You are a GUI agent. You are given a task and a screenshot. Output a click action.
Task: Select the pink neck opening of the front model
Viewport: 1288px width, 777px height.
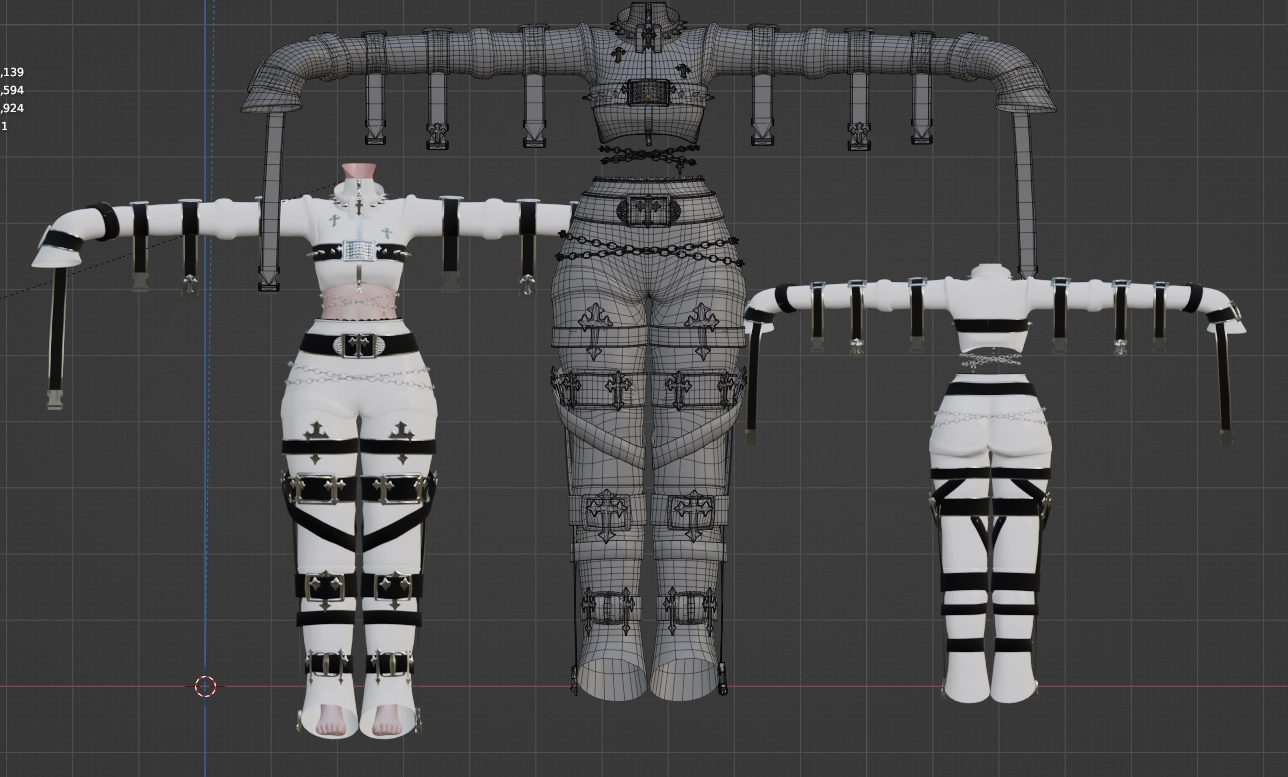click(353, 173)
